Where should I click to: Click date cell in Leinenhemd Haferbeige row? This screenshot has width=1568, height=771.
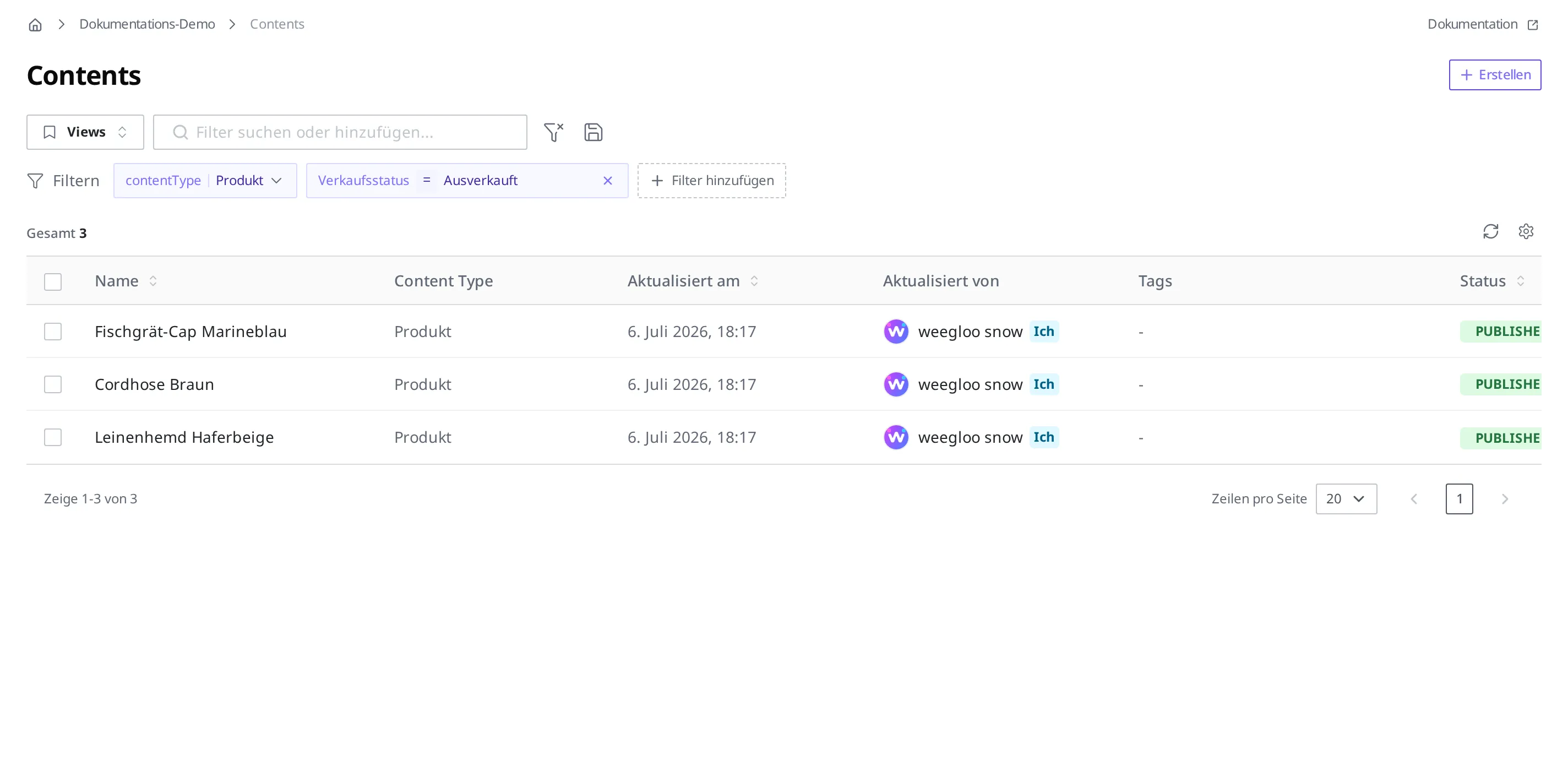(x=692, y=437)
